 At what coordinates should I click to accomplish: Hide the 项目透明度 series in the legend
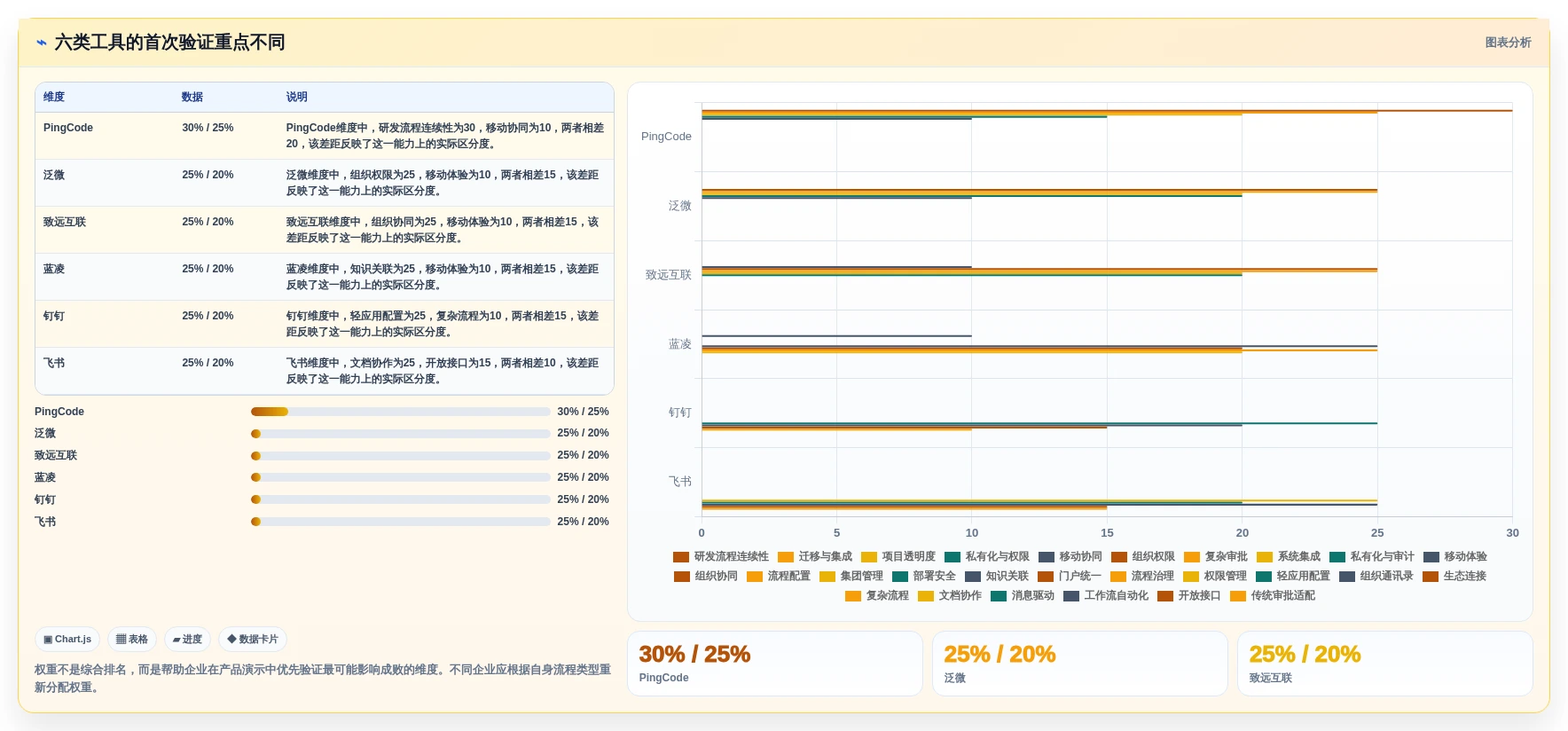click(x=898, y=556)
